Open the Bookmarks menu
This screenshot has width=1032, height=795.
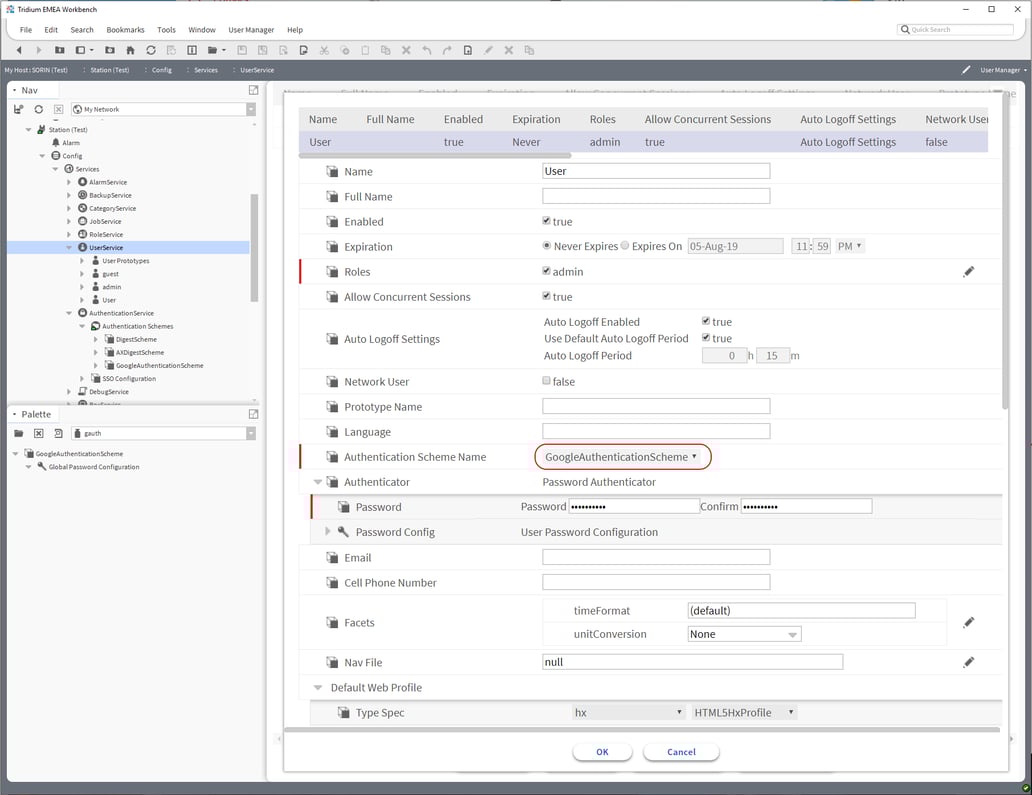[x=125, y=30]
